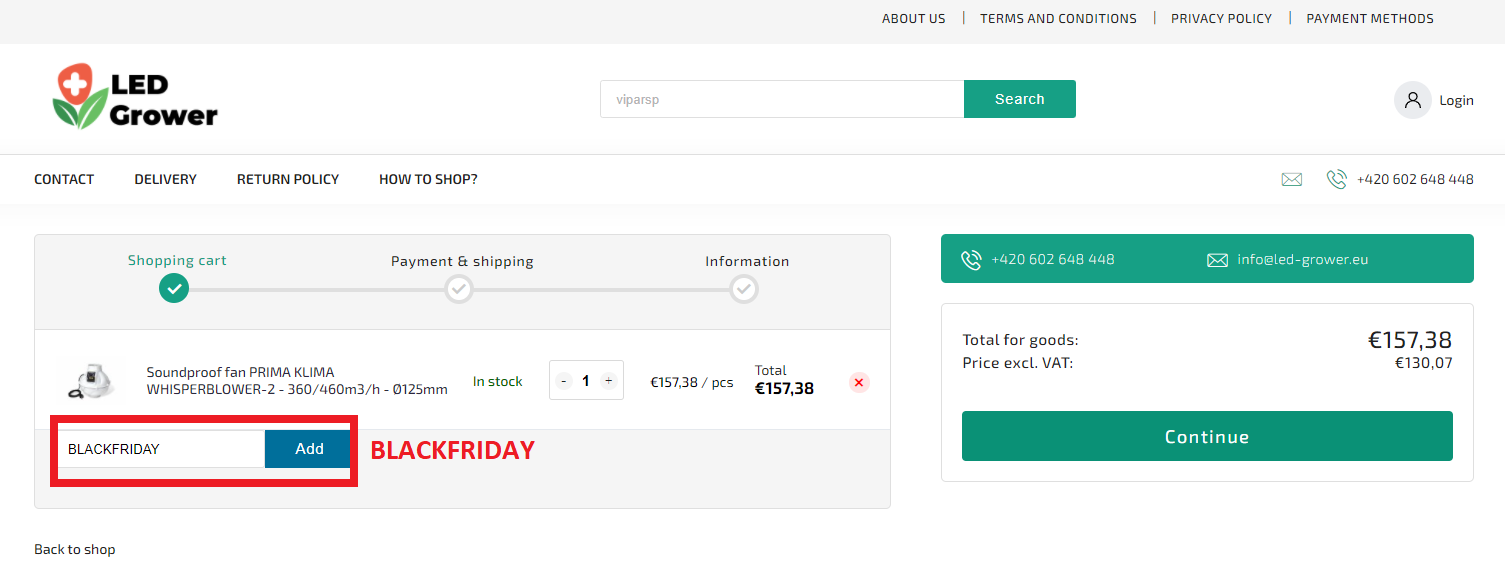Open the product thumbnail of the fan
Image resolution: width=1505 pixels, height=583 pixels.
pyautogui.click(x=91, y=380)
